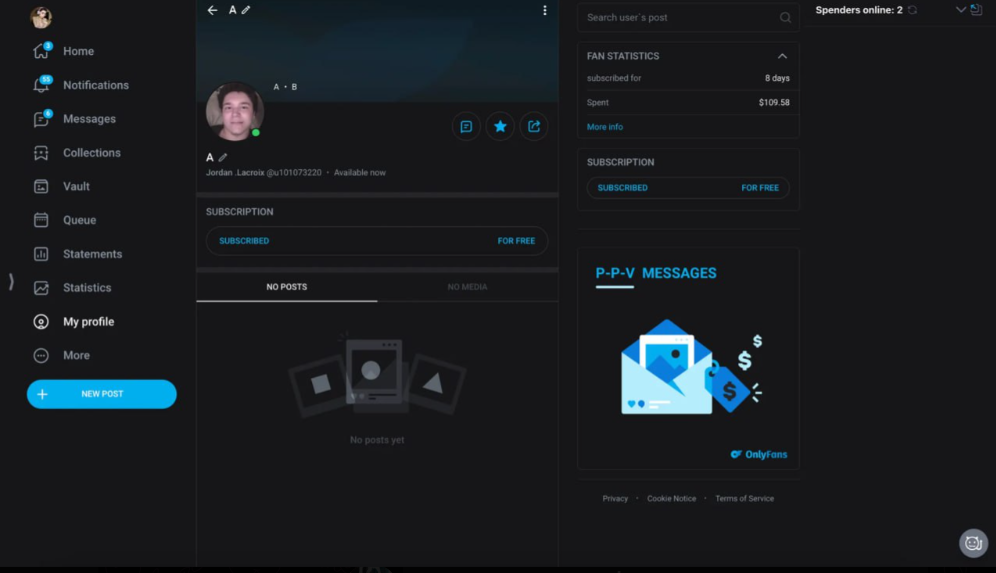This screenshot has width=996, height=573.
Task: Open the Statements icon
Action: (41, 254)
